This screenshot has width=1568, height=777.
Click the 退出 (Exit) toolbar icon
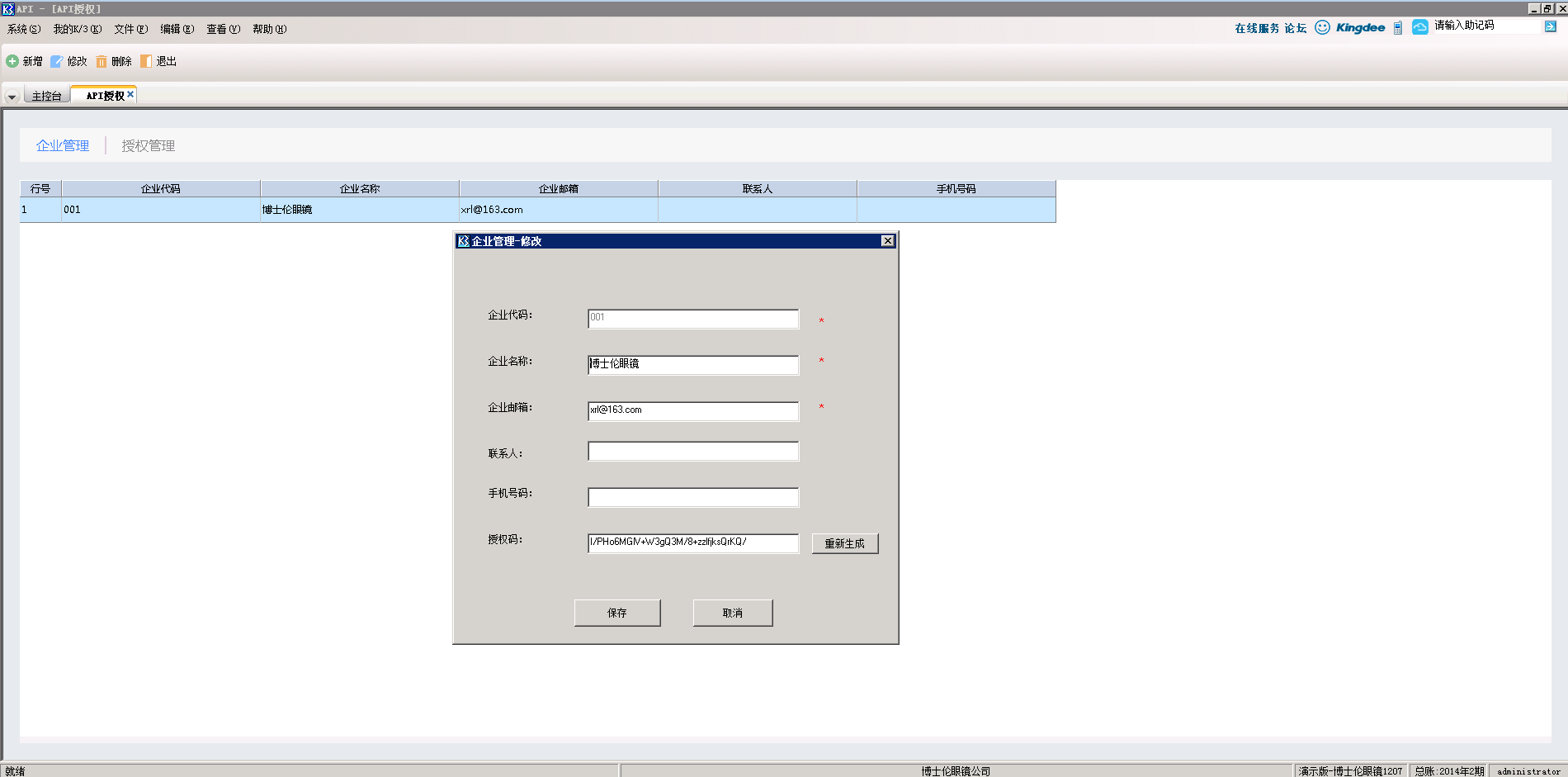coord(146,61)
